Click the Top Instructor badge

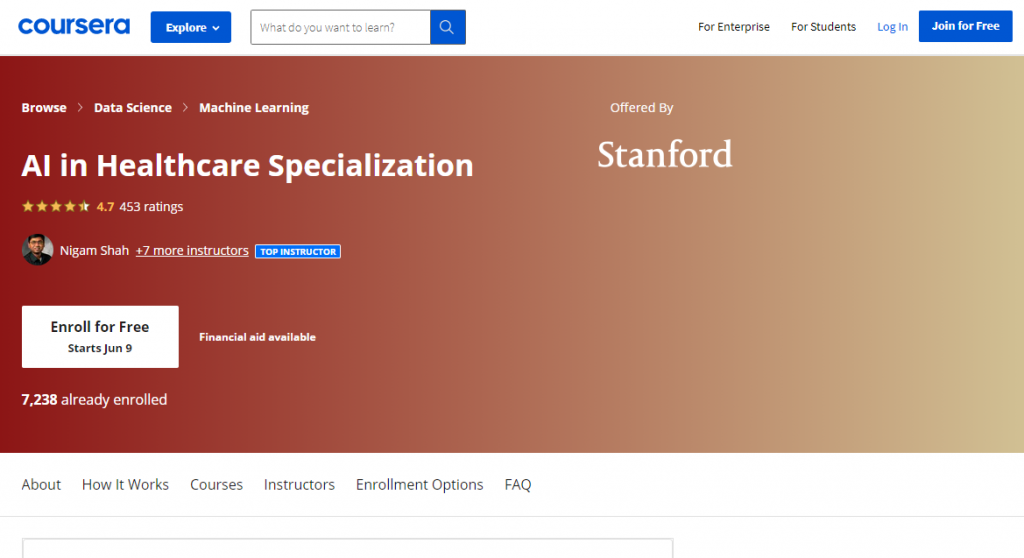coord(298,252)
